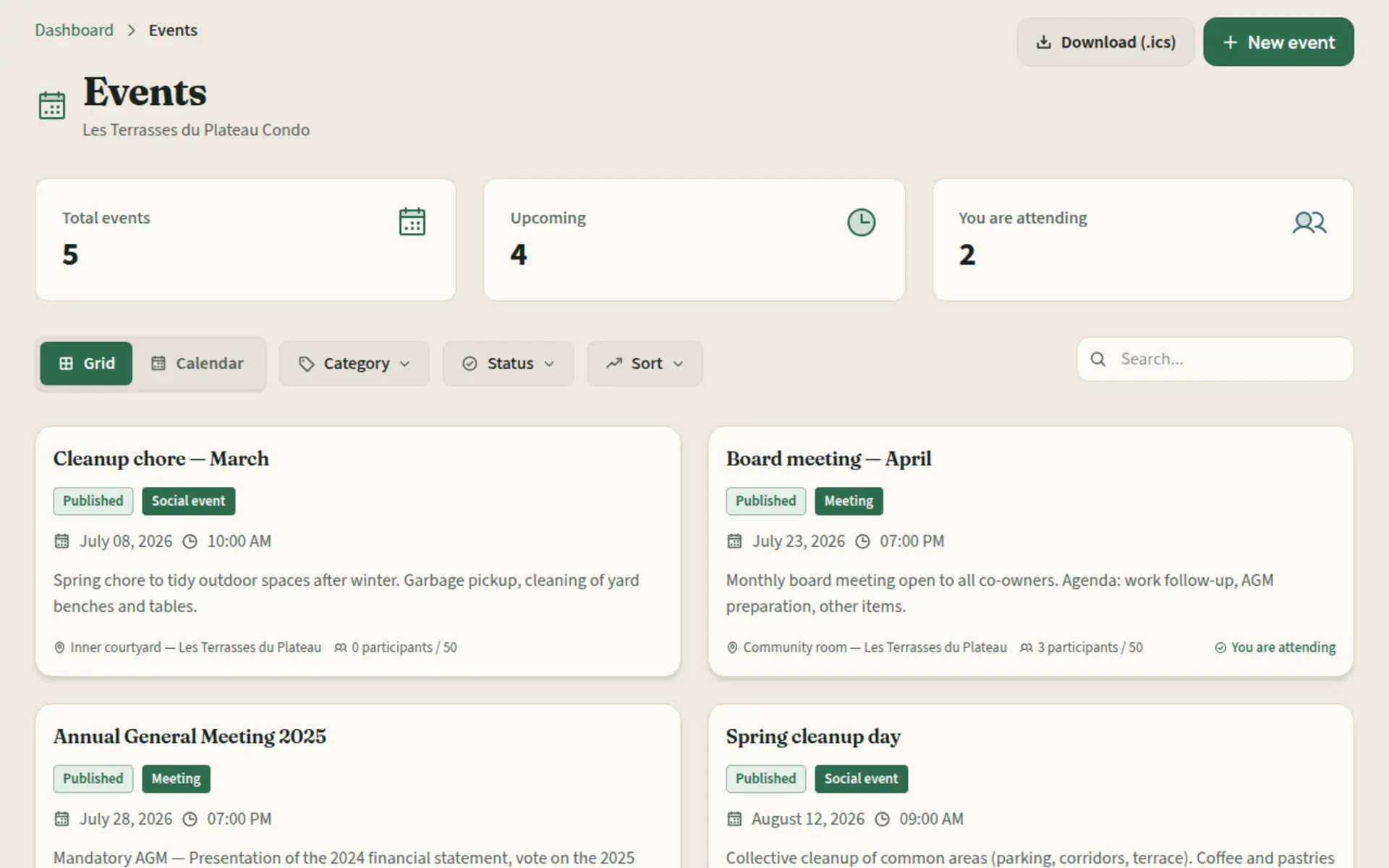Viewport: 1389px width, 868px height.
Task: Click Published badge on Cleanup chore card
Action: click(x=93, y=501)
